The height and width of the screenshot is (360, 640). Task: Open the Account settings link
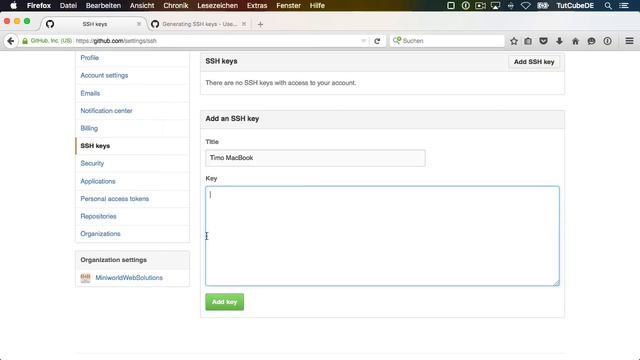click(x=104, y=76)
